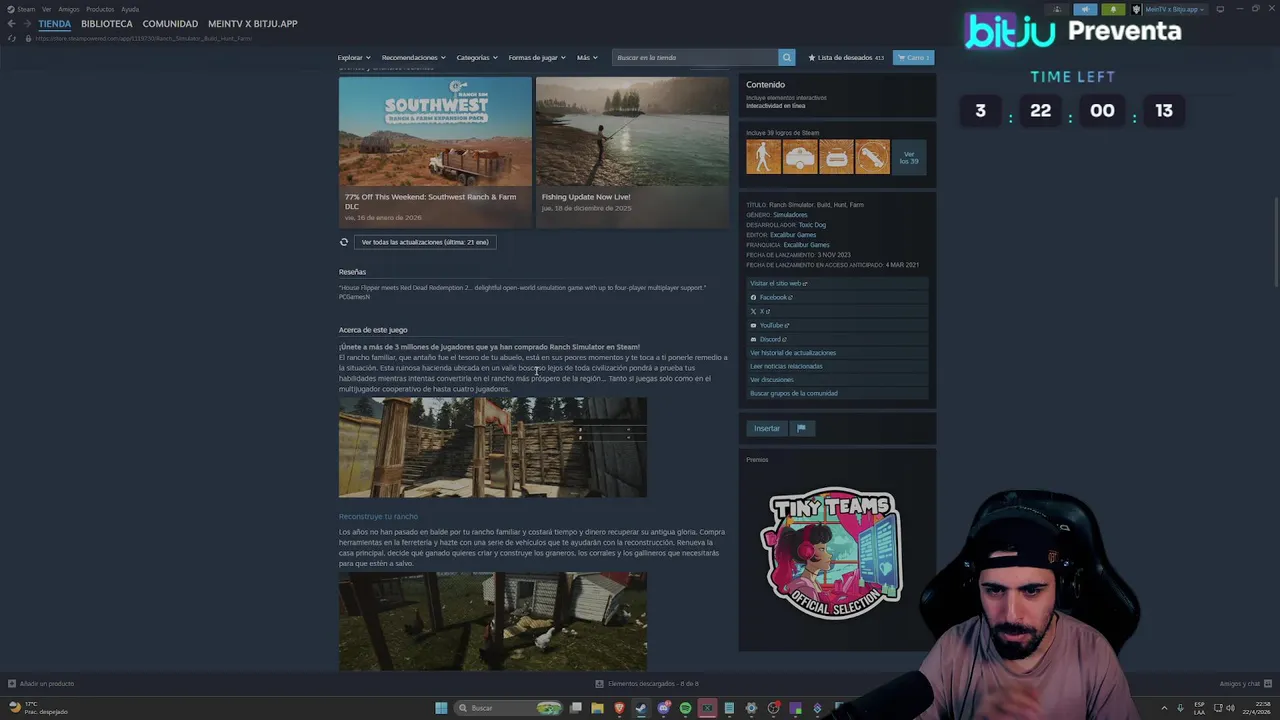Click the store search magnifier button
The height and width of the screenshot is (720, 1280).
click(787, 57)
